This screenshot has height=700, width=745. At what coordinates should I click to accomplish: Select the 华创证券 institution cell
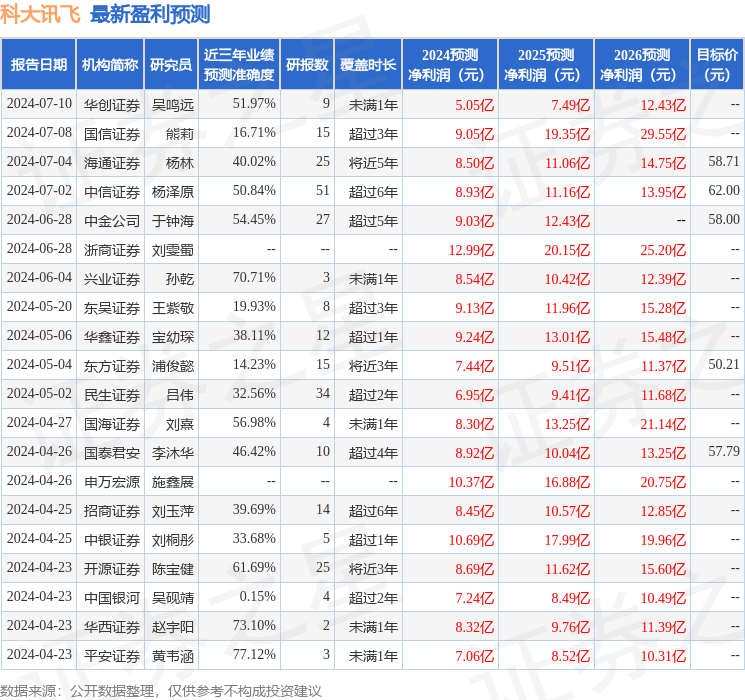pyautogui.click(x=112, y=105)
